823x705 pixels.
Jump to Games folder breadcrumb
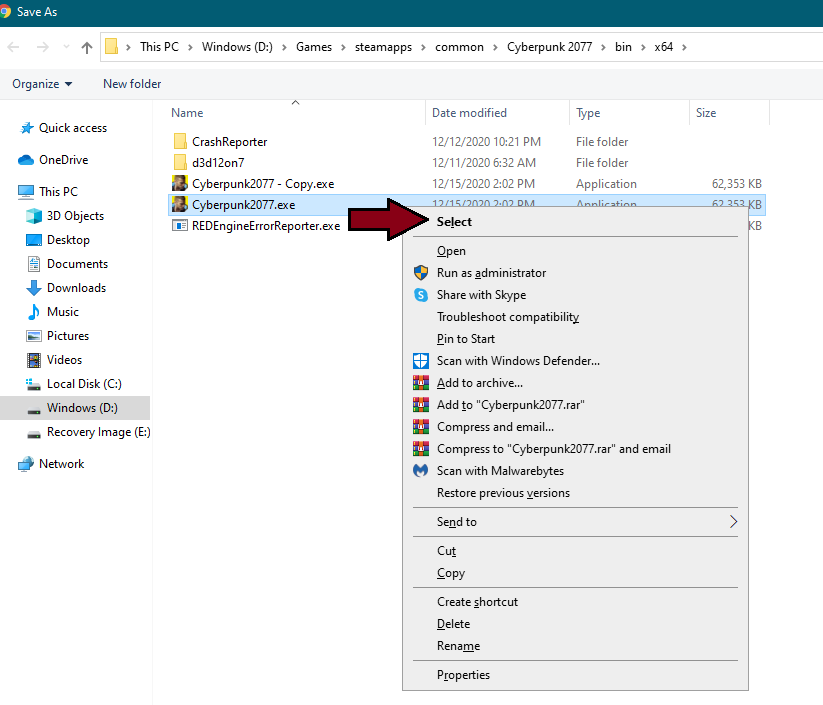314,47
